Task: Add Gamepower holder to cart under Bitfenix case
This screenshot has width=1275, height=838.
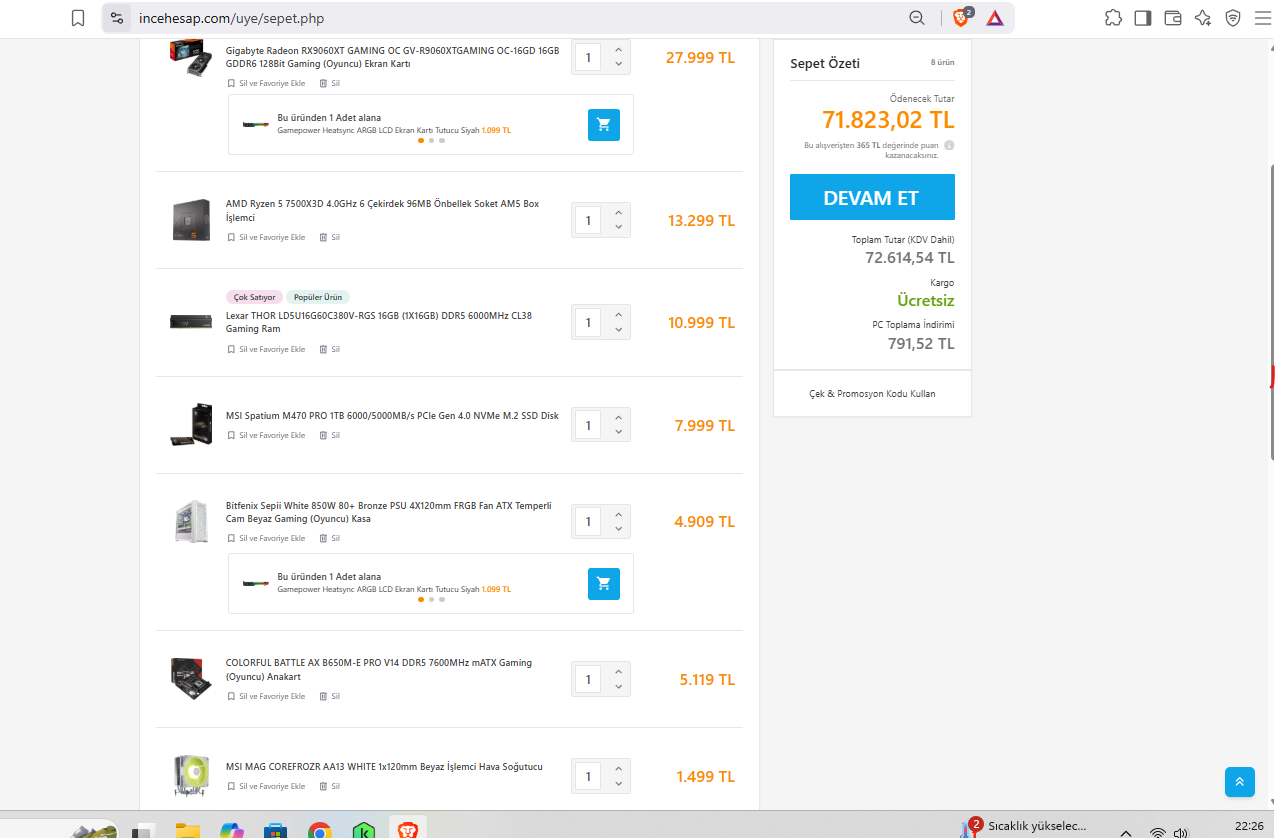Action: pyautogui.click(x=603, y=584)
